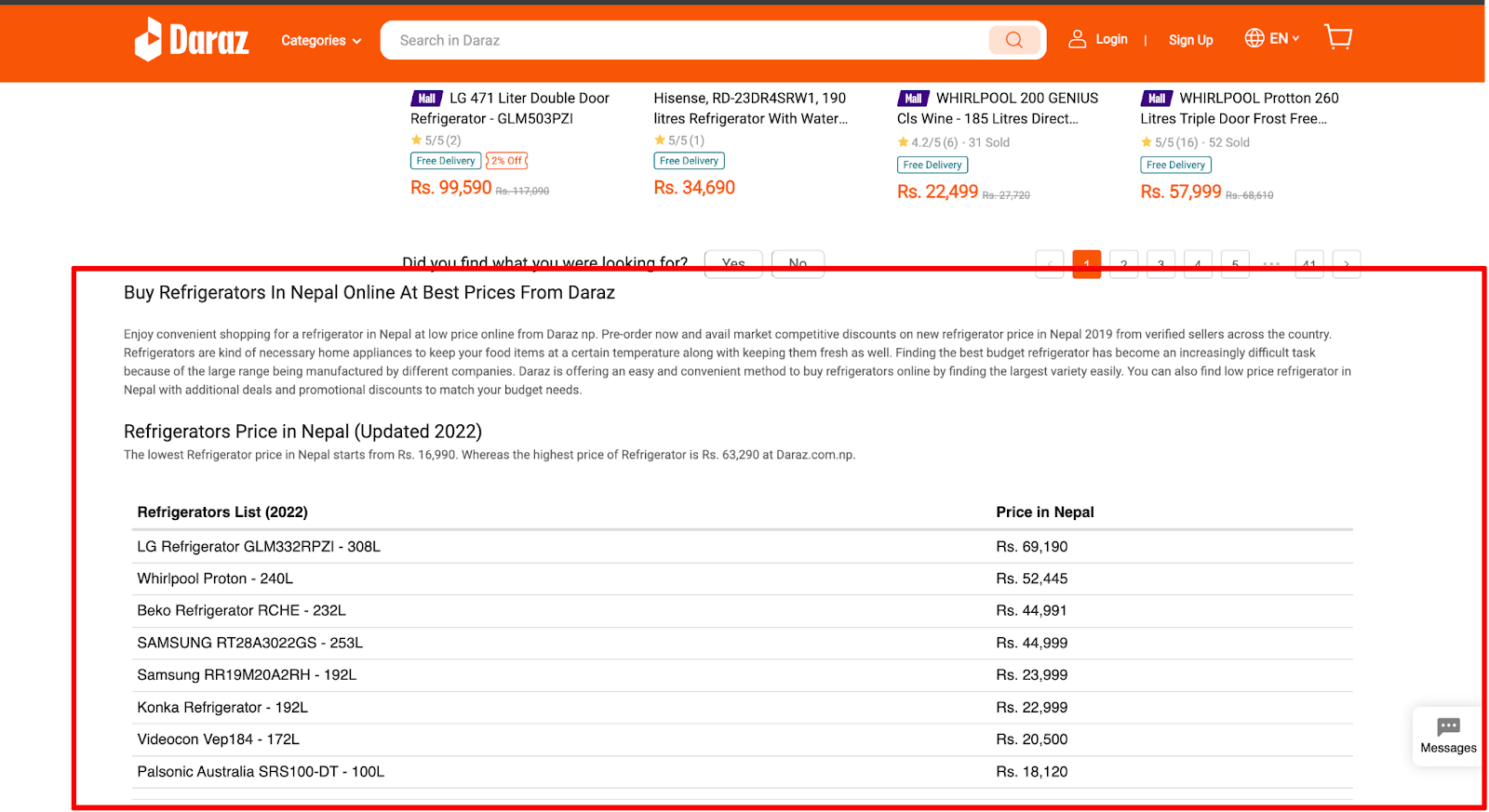Open Hisense RD-23DR4SRW1 refrigerator listing
This screenshot has width=1489, height=812.
750,108
